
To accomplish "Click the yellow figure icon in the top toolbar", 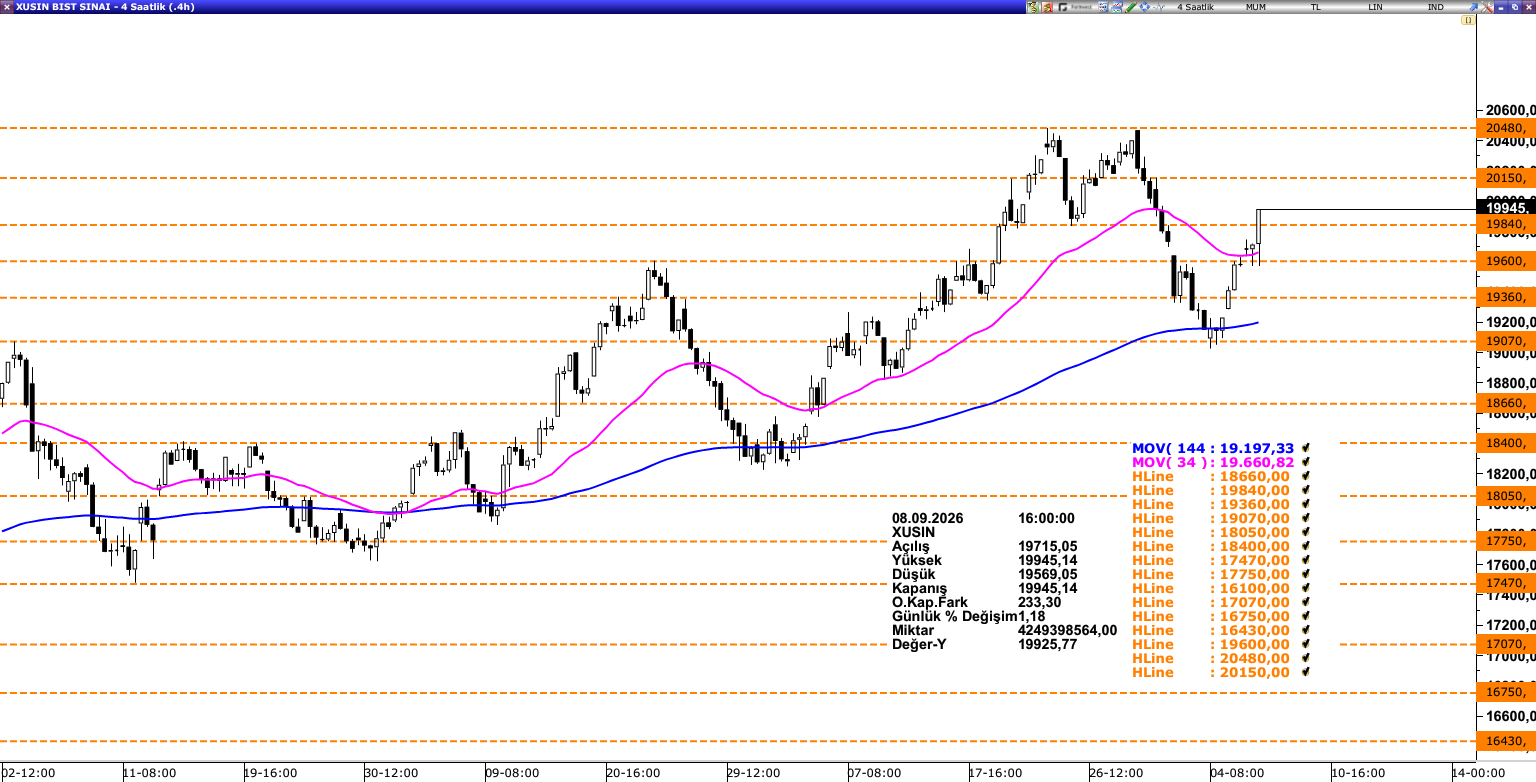I will tap(1033, 7).
